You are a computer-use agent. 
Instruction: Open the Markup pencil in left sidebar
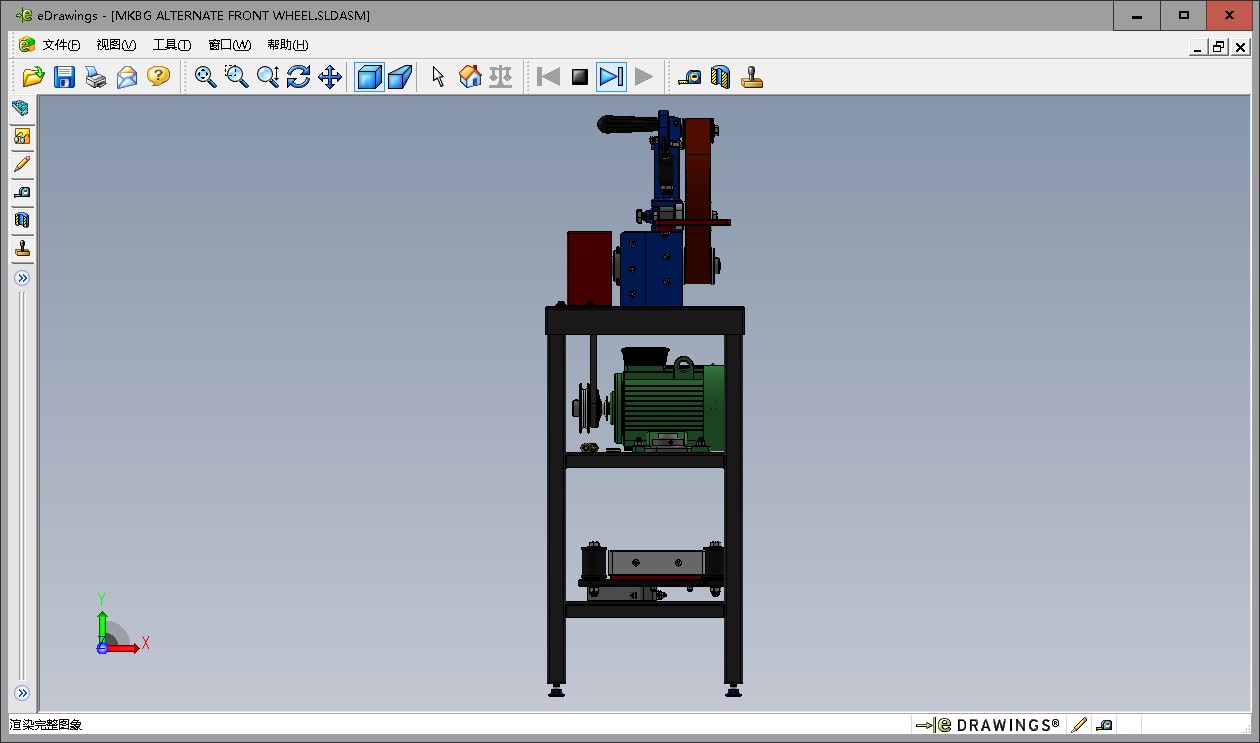tap(22, 164)
